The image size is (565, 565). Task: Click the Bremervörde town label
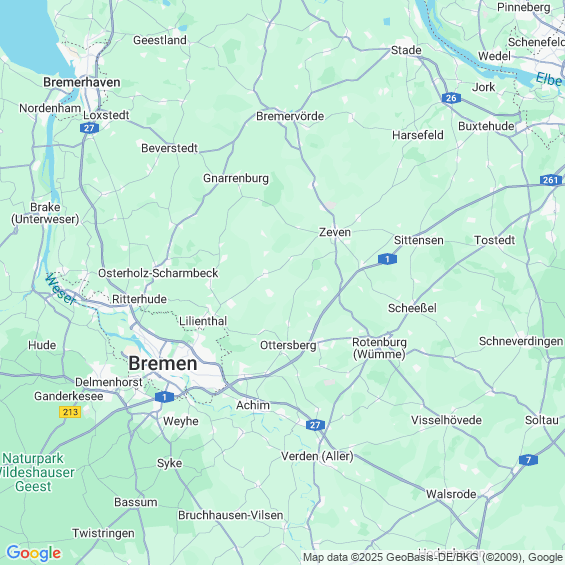(290, 116)
